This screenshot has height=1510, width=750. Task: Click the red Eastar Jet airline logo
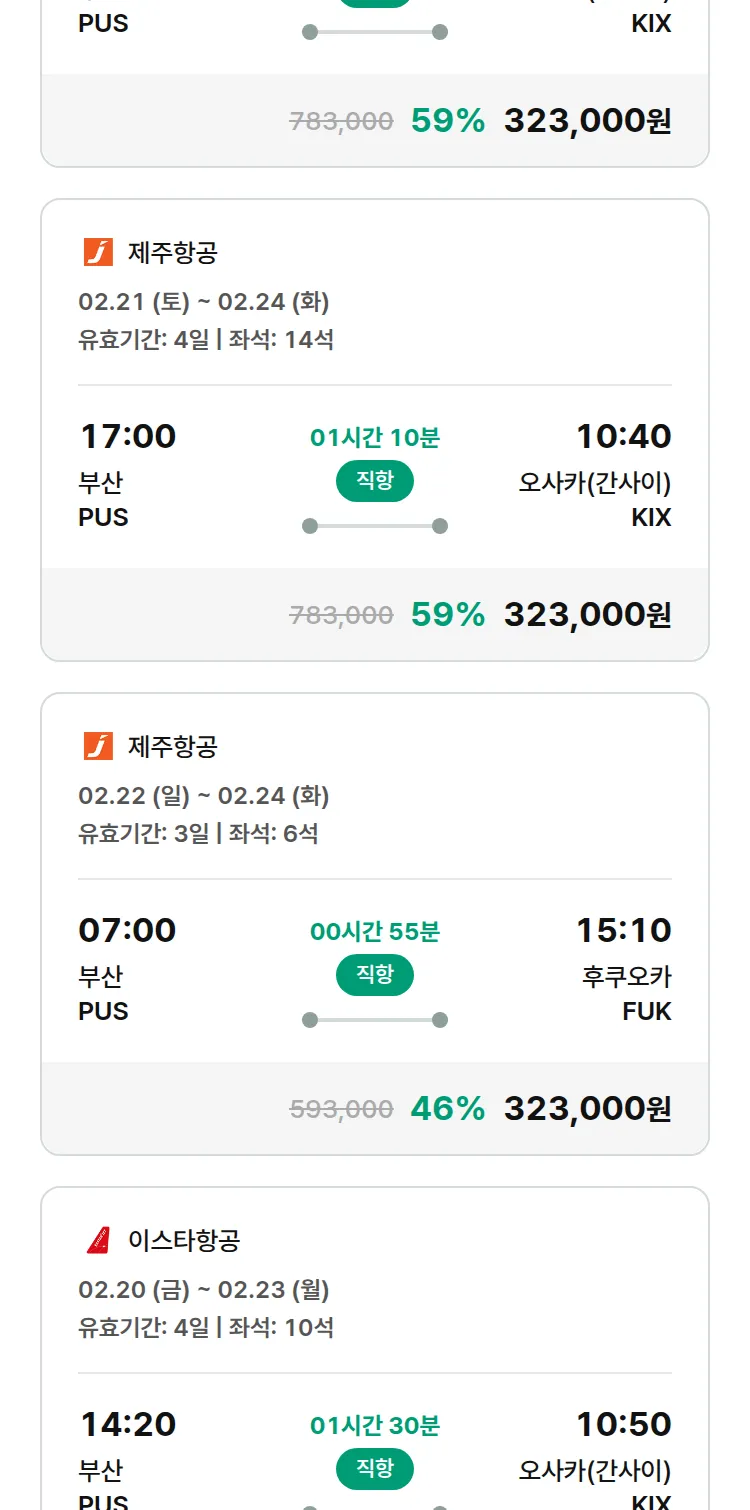(x=98, y=1241)
